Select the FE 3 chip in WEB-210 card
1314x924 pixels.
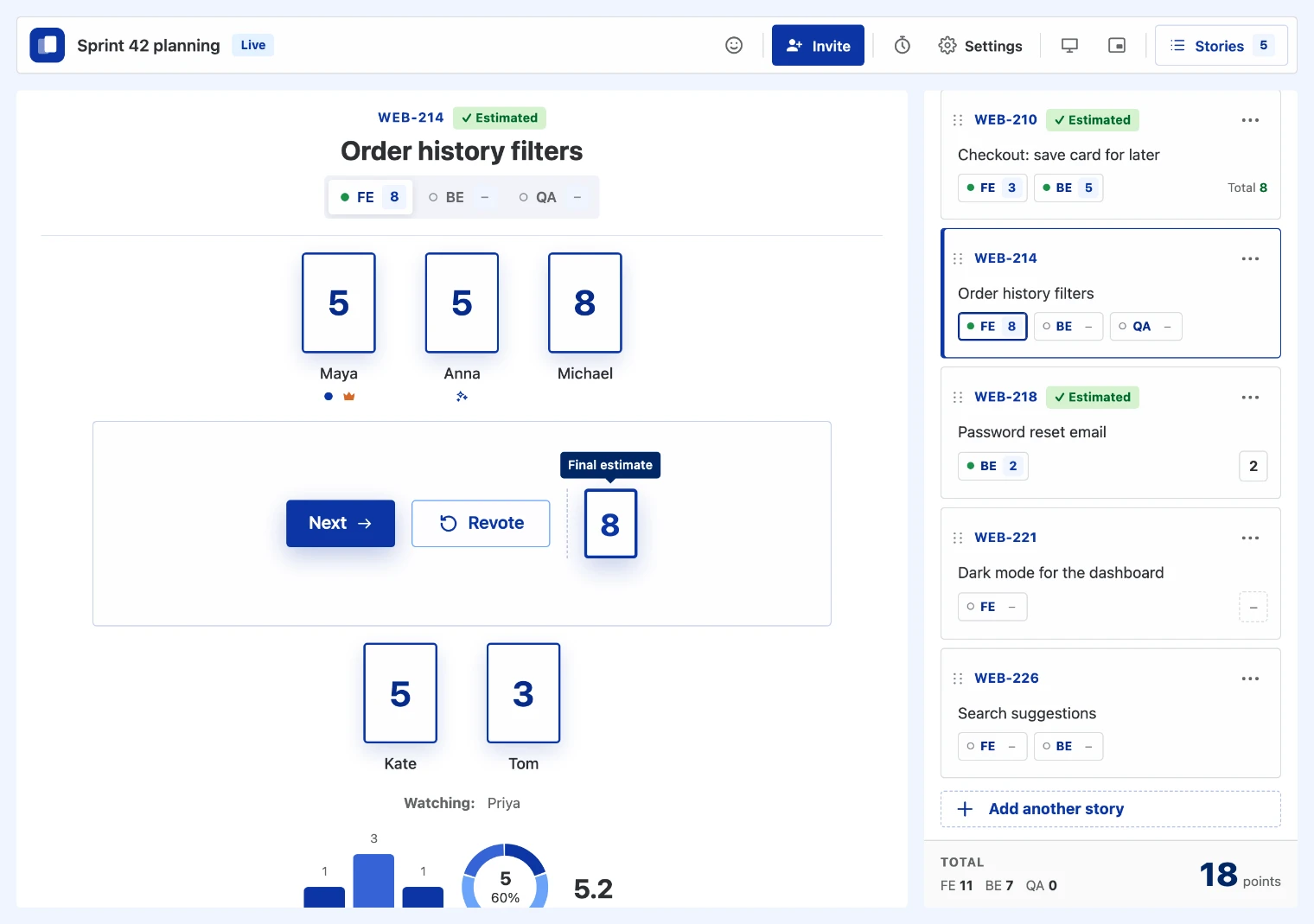point(992,188)
